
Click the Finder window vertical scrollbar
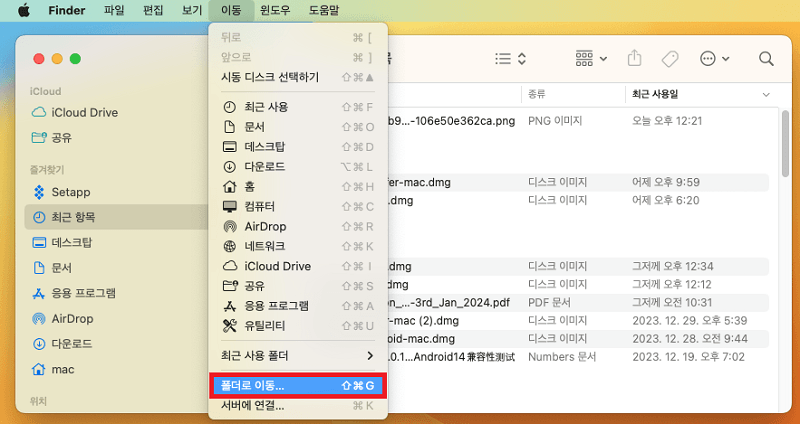click(x=786, y=144)
